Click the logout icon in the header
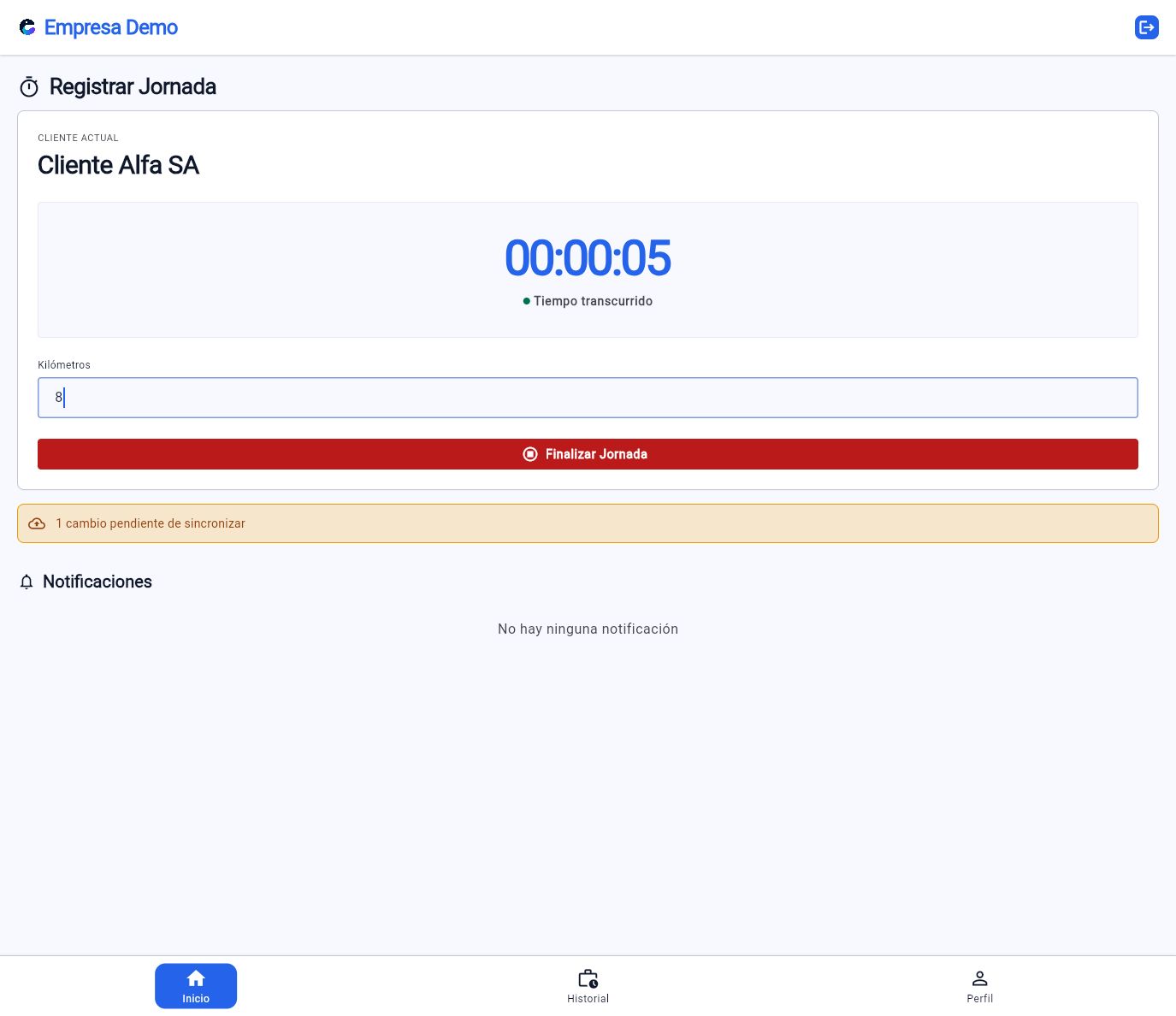 1146,27
